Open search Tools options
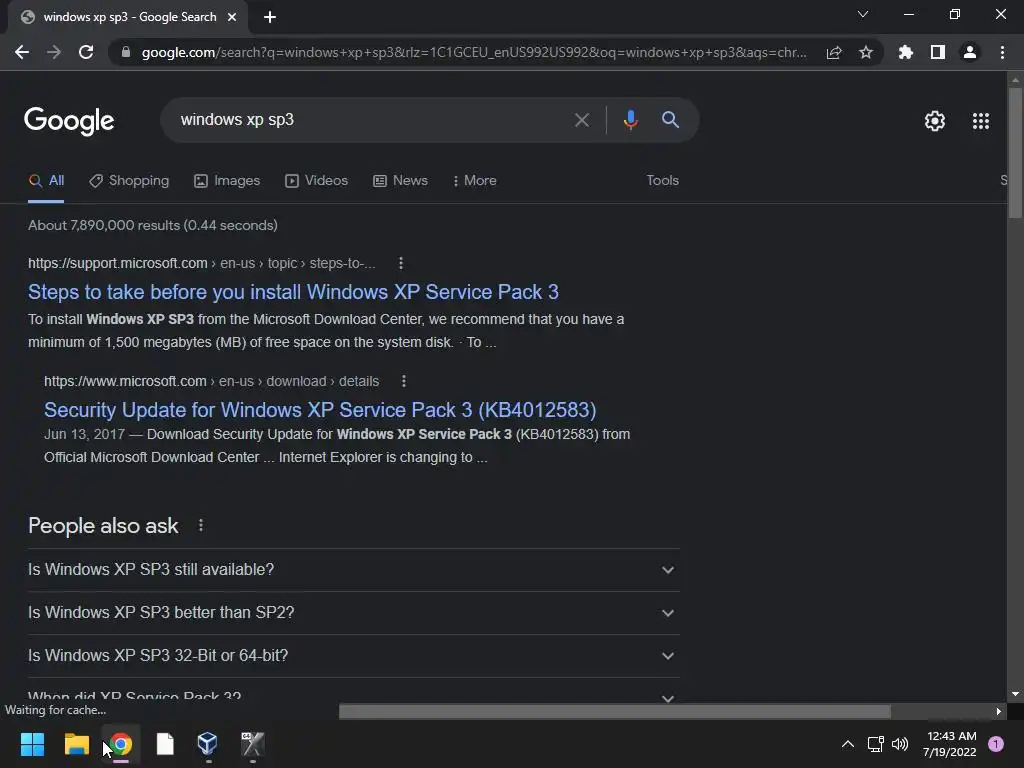The width and height of the screenshot is (1024, 768). click(x=662, y=180)
